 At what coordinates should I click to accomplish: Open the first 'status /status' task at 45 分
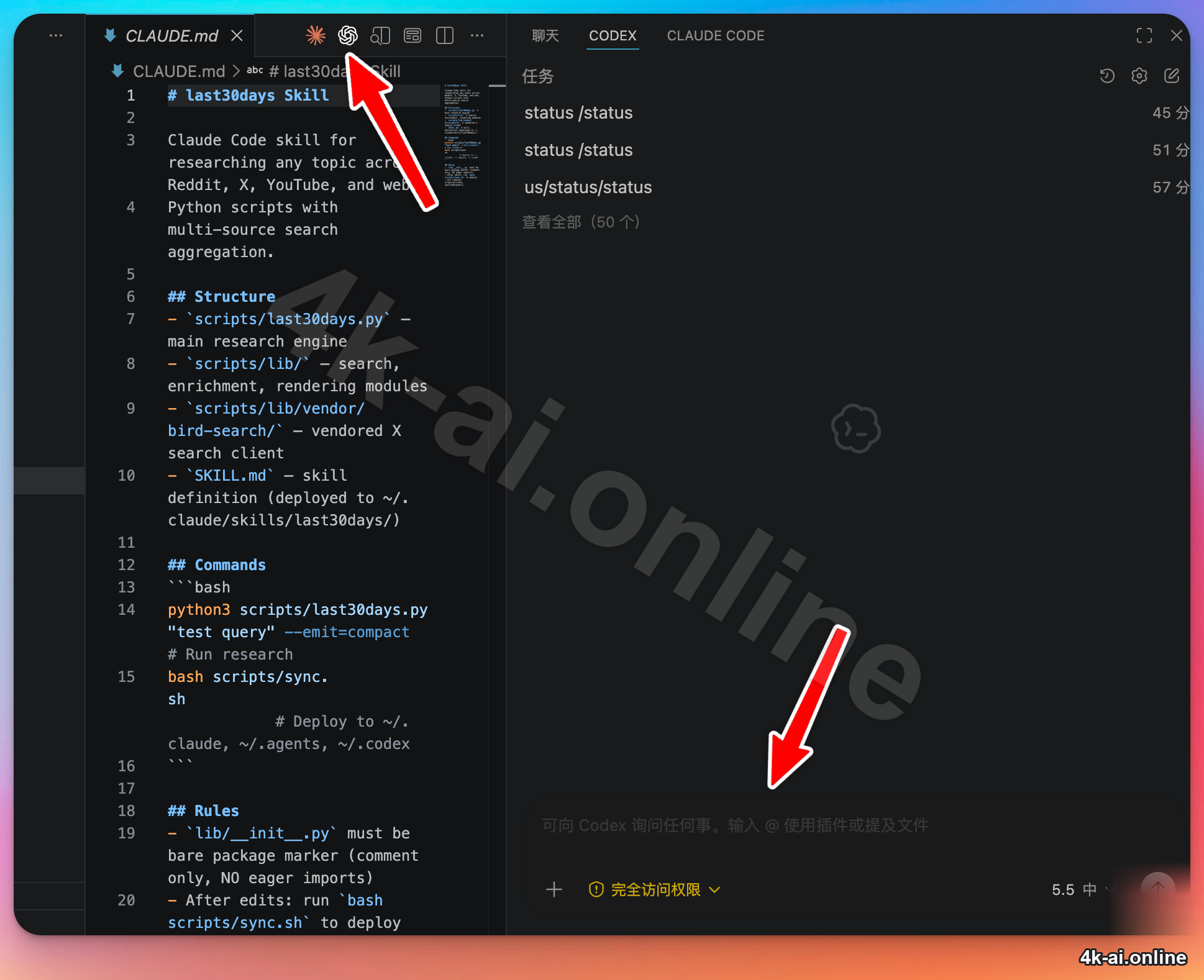click(856, 112)
